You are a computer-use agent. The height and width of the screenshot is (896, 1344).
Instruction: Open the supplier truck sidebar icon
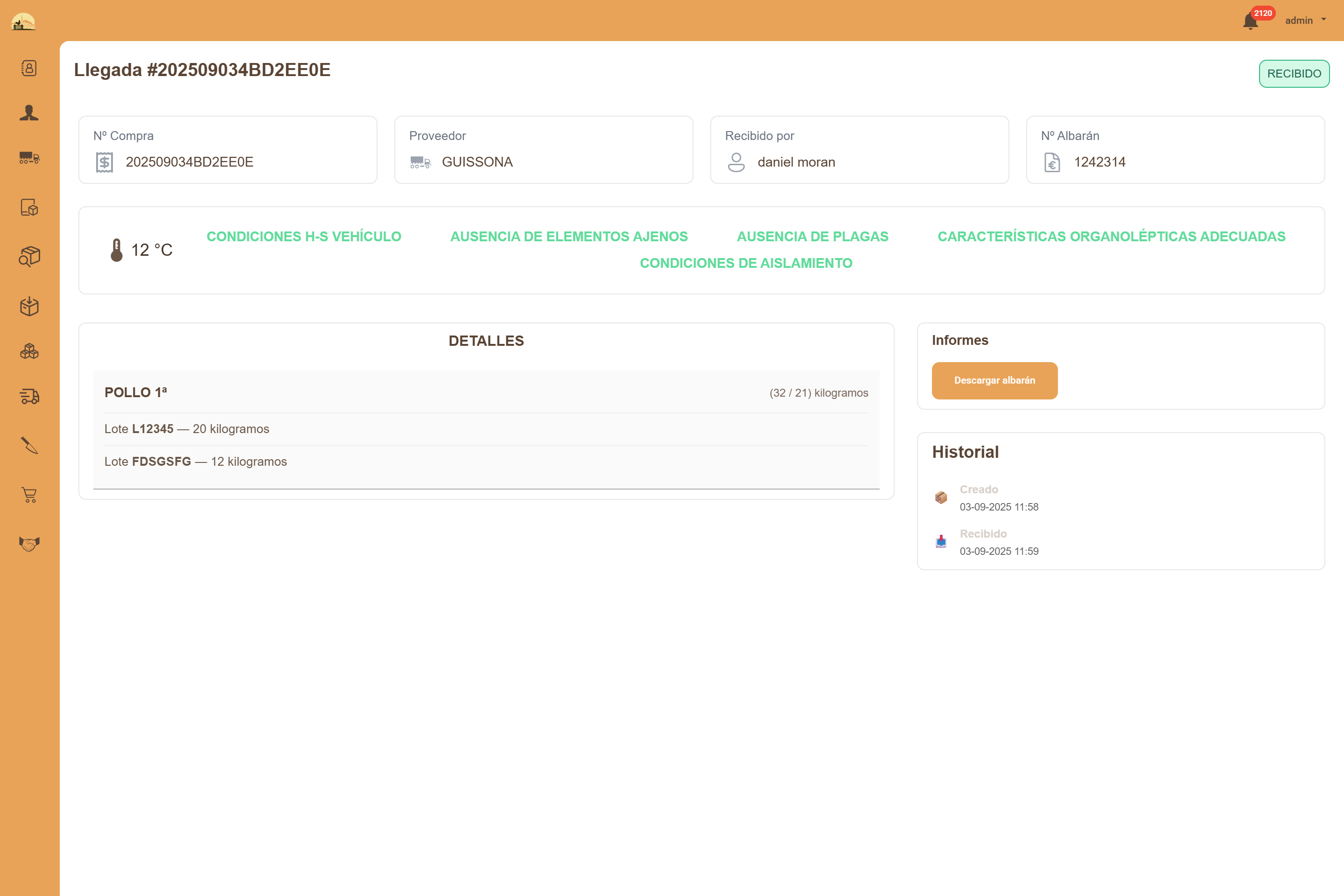[29, 158]
